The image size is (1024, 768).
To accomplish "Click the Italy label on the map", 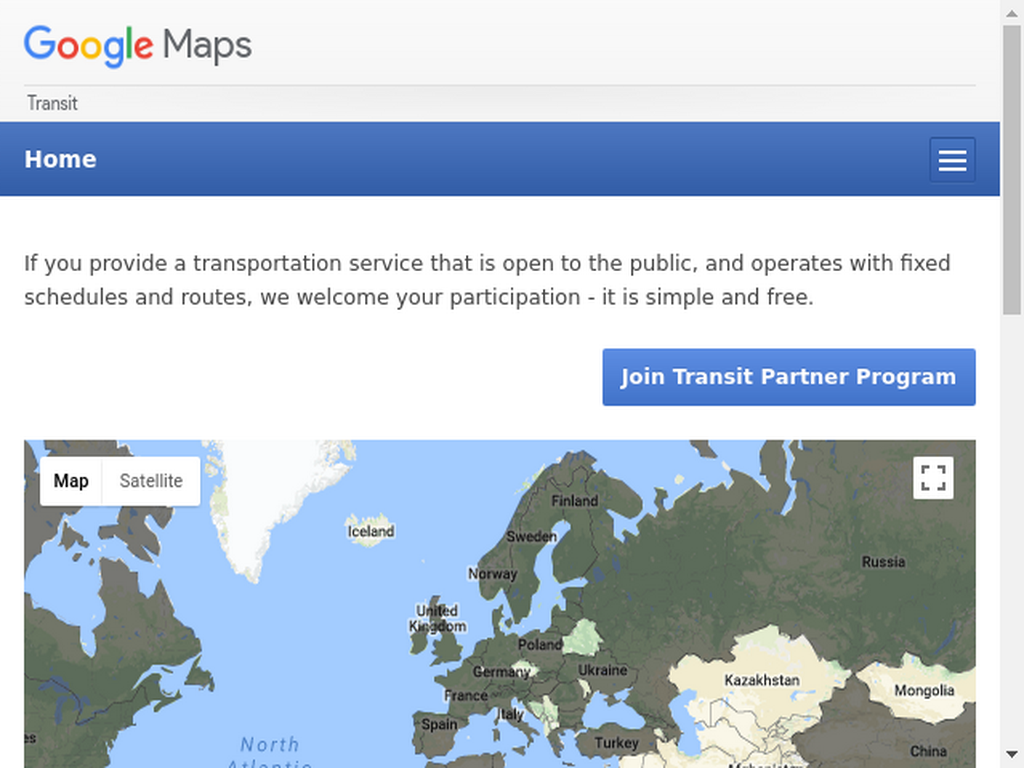I will 511,714.
